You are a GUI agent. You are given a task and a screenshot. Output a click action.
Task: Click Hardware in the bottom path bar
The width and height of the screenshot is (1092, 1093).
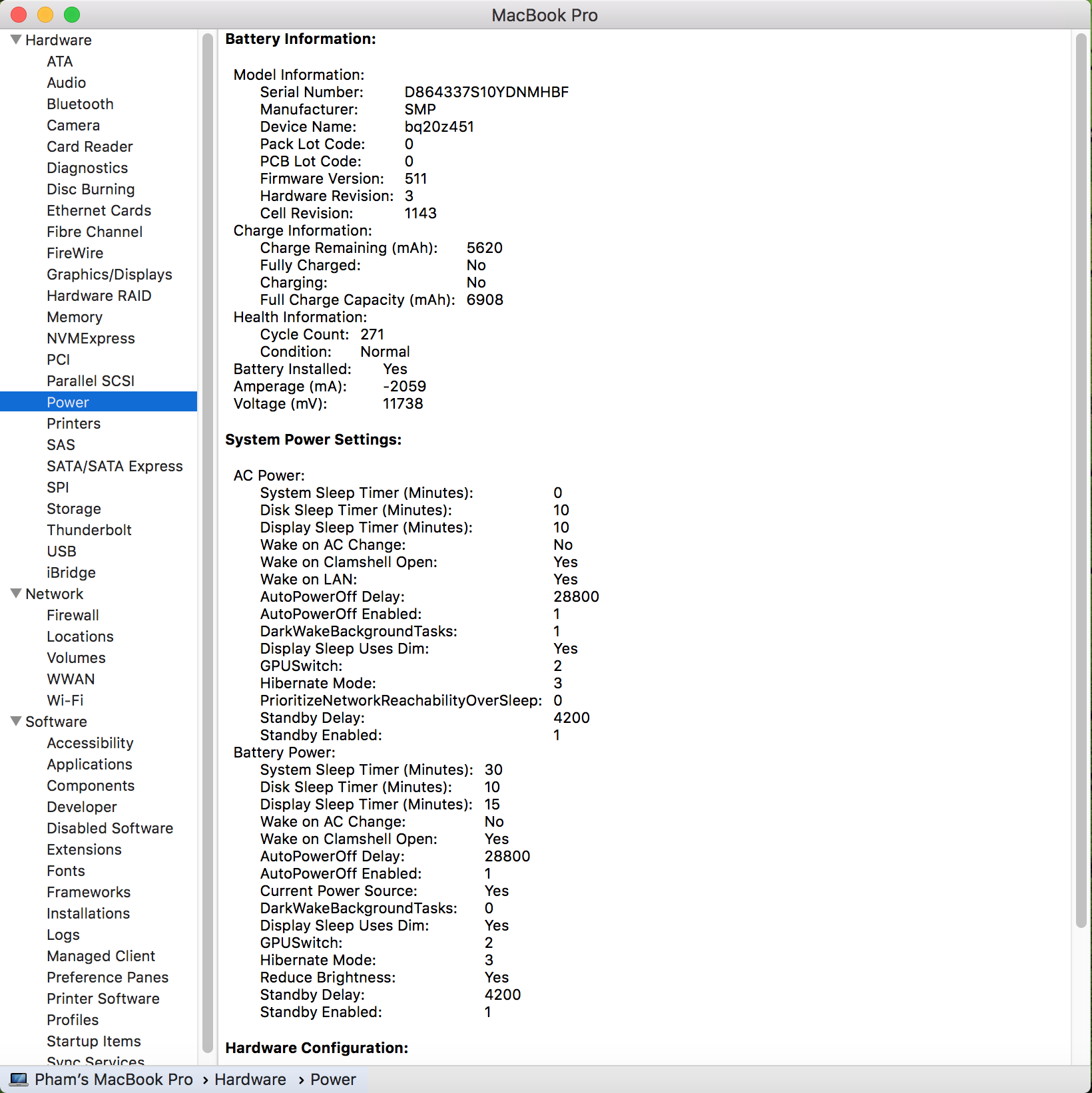tap(250, 1079)
